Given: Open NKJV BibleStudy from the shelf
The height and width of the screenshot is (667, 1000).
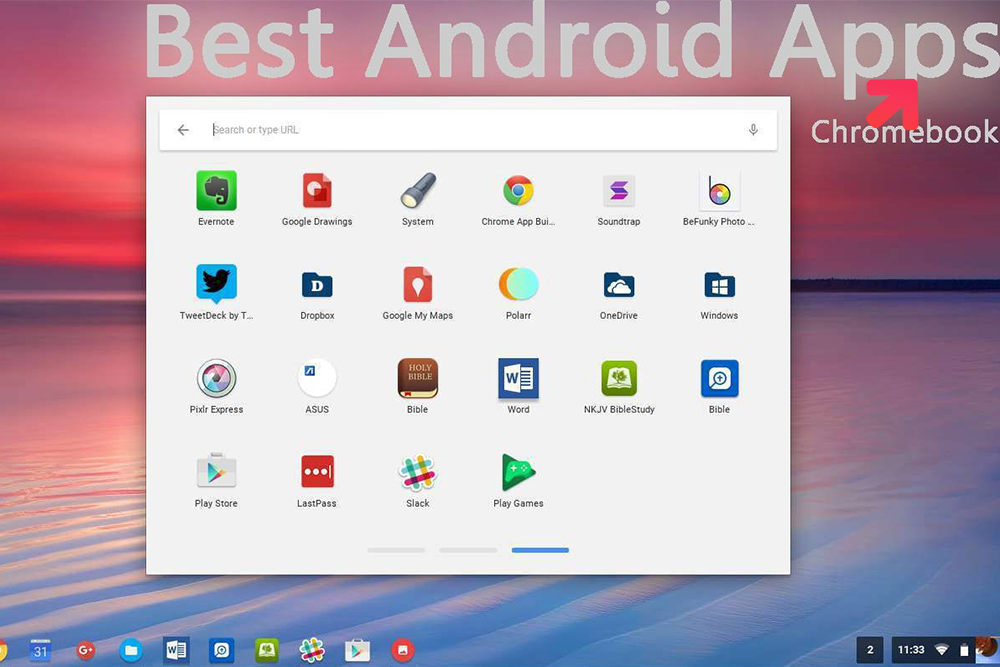Looking at the screenshot, I should coord(267,650).
